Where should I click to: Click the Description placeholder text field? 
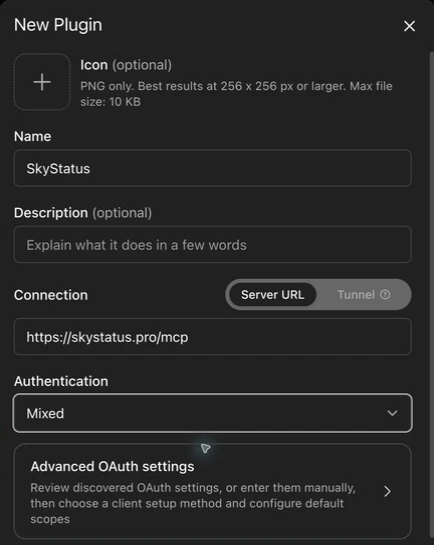coord(213,245)
